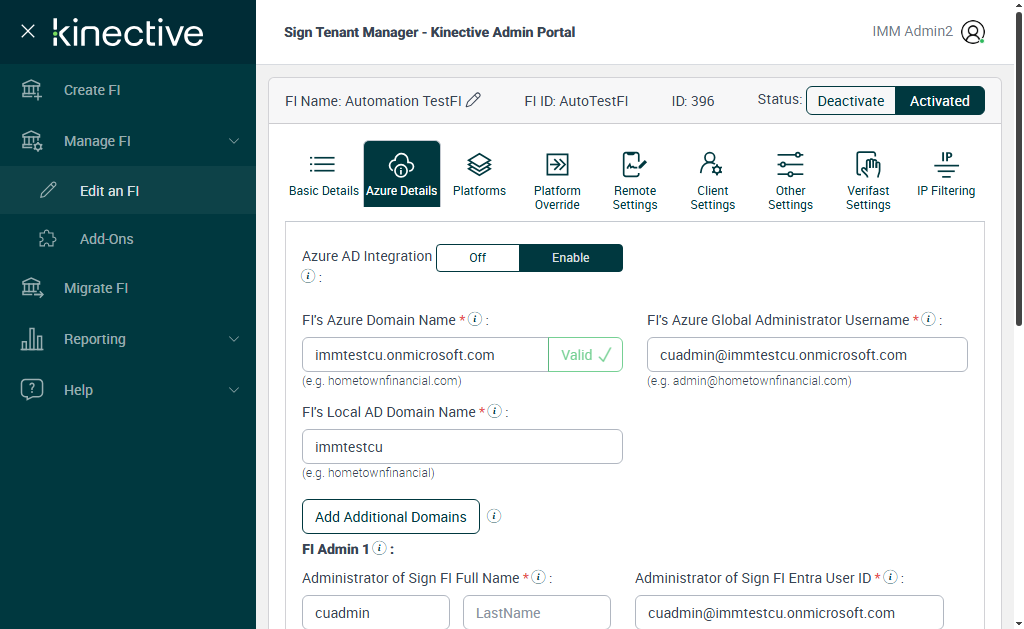
Task: Click the Entra User ID field
Action: coord(790,613)
